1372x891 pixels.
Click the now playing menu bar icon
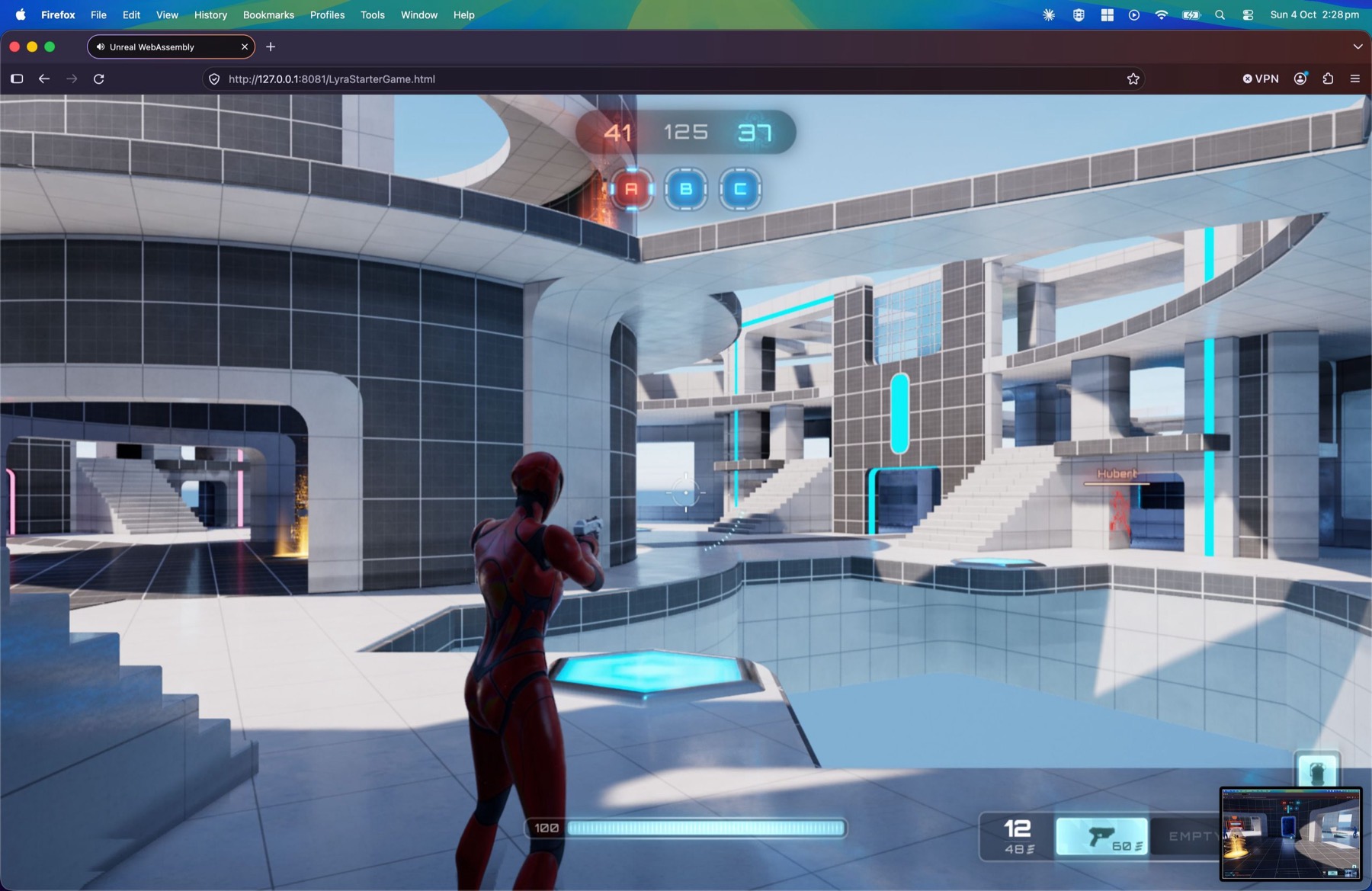1134,14
